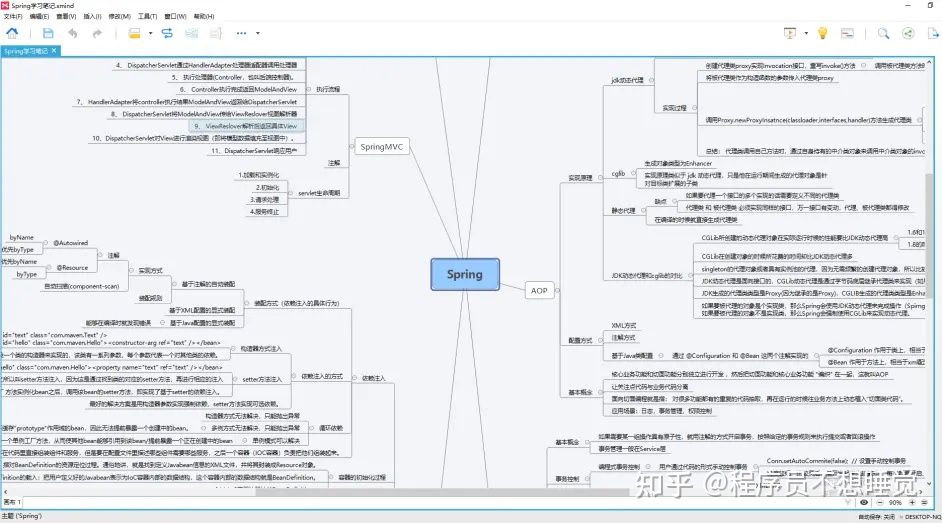This screenshot has height=523, width=942.
Task: Click the summary icon in the toolbar
Action: (216, 33)
